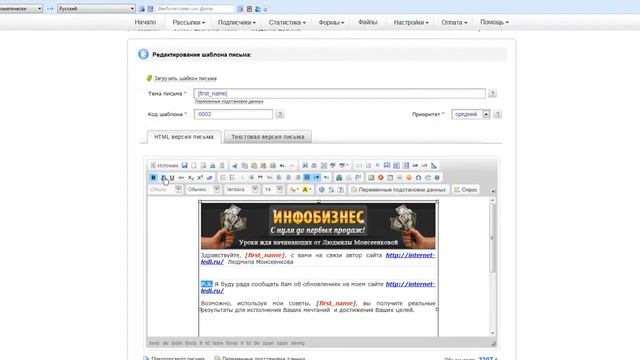Toggle Justify Block alignment
640x360 pixels.
307,178
